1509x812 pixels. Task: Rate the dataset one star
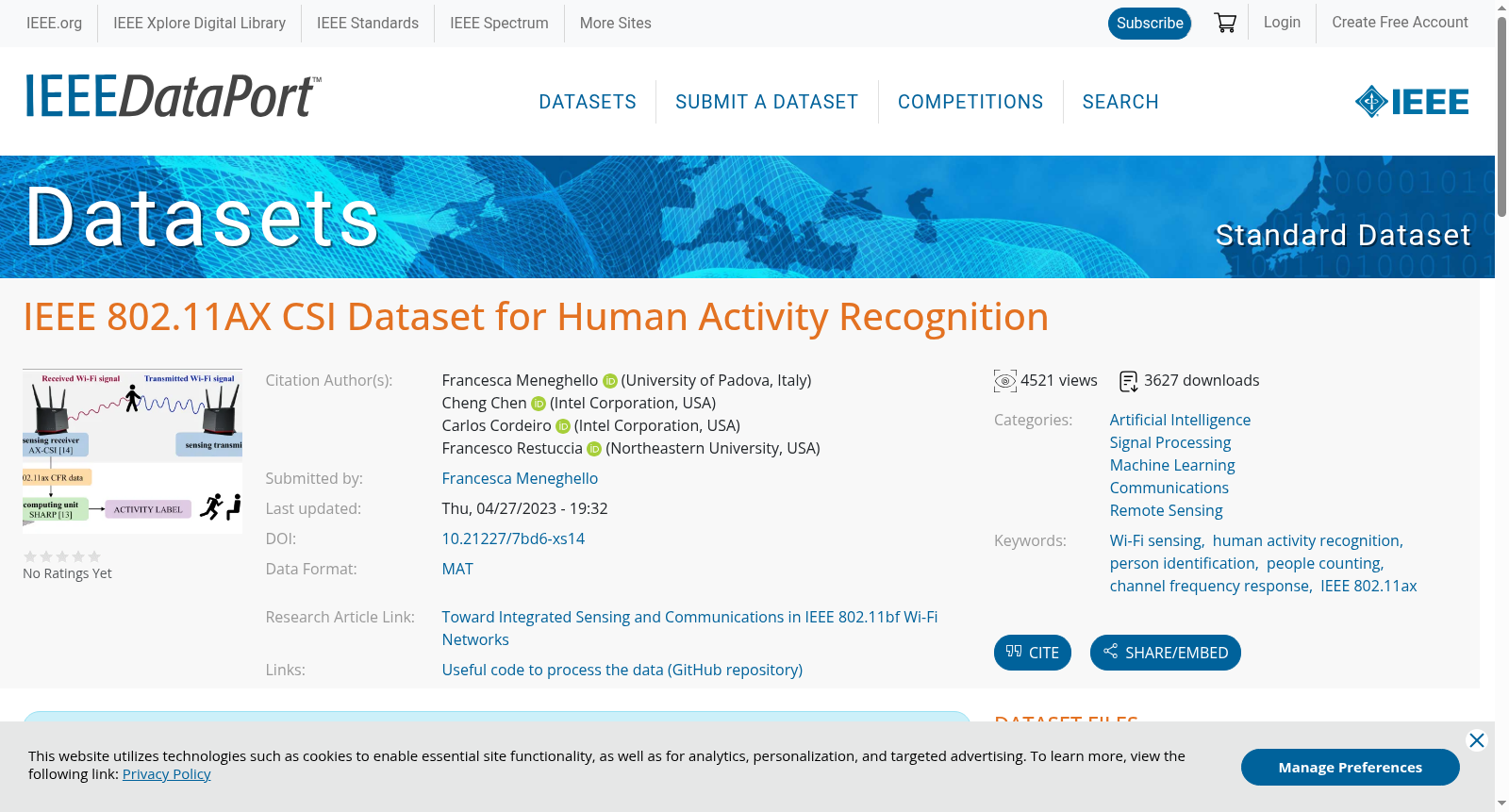pyautogui.click(x=30, y=556)
